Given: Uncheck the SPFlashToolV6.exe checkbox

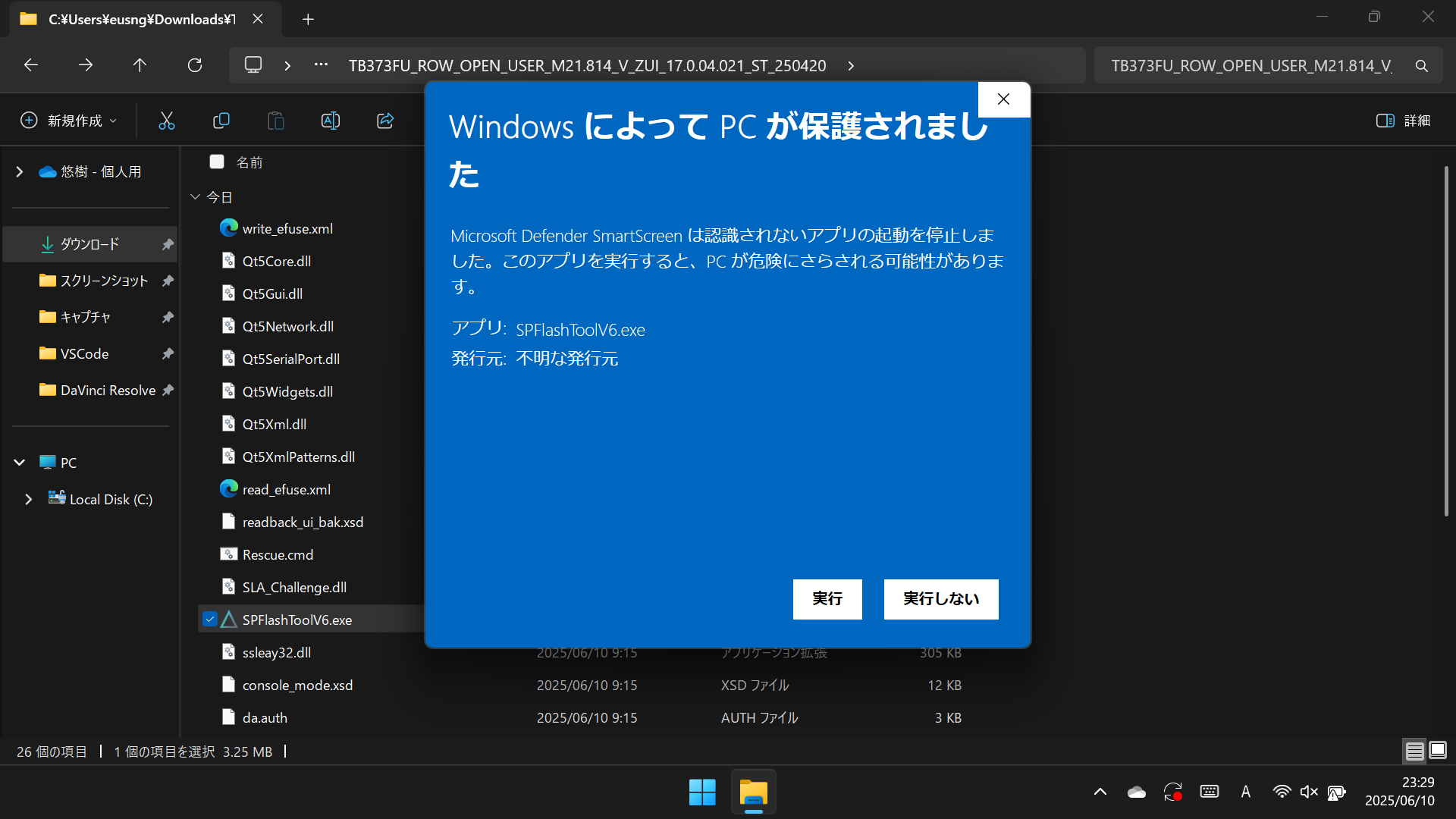Looking at the screenshot, I should [x=211, y=620].
